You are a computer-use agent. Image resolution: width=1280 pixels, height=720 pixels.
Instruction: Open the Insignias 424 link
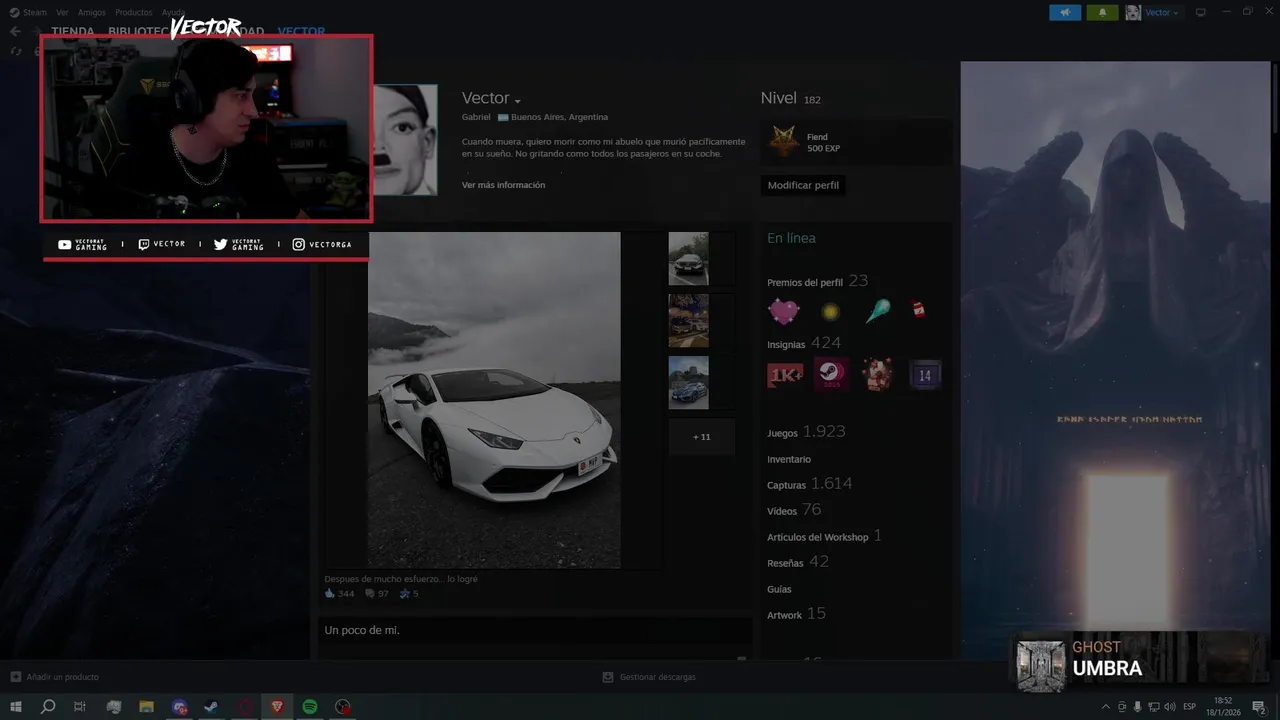(804, 343)
